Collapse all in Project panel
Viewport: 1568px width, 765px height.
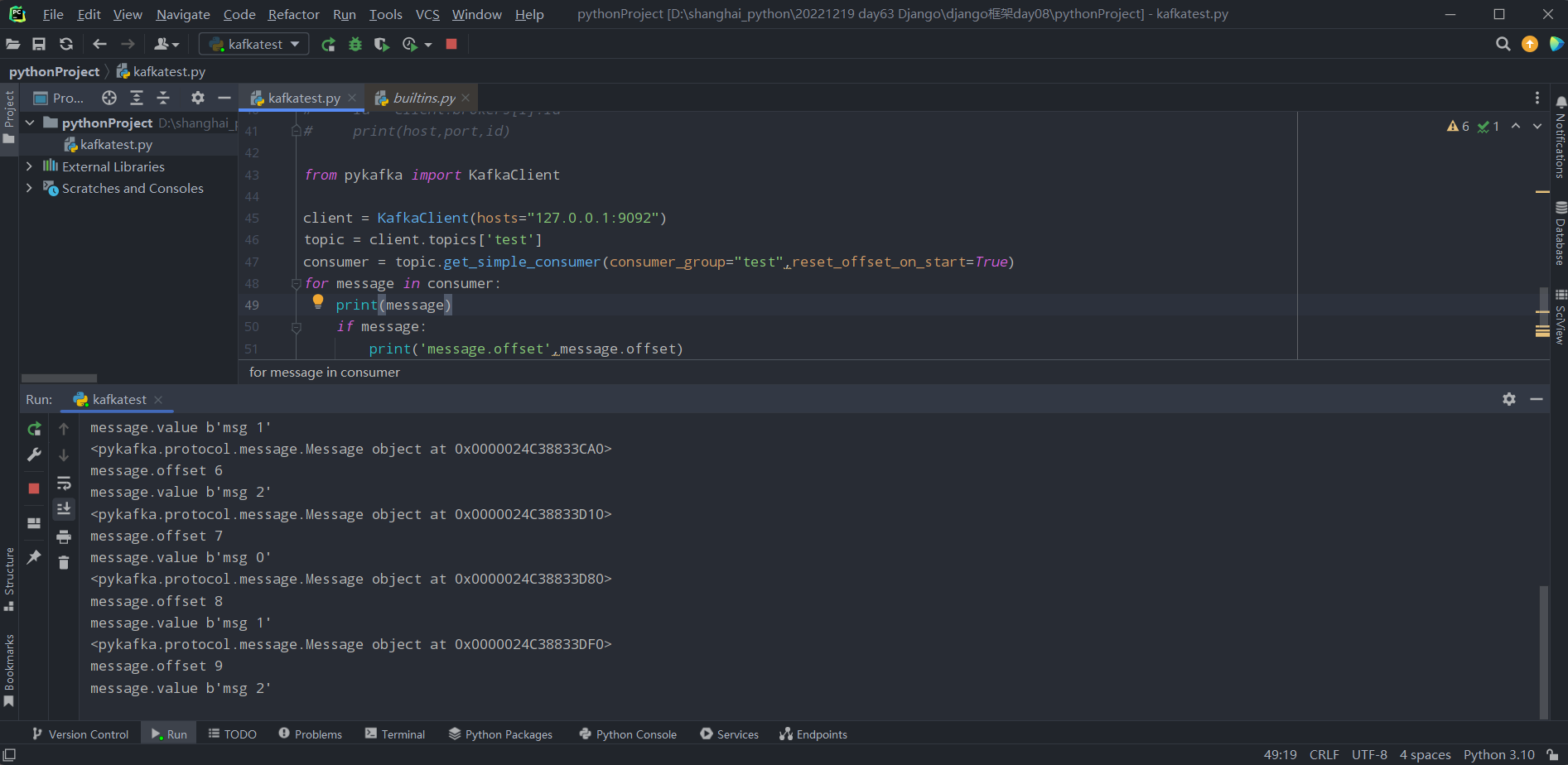tap(163, 98)
